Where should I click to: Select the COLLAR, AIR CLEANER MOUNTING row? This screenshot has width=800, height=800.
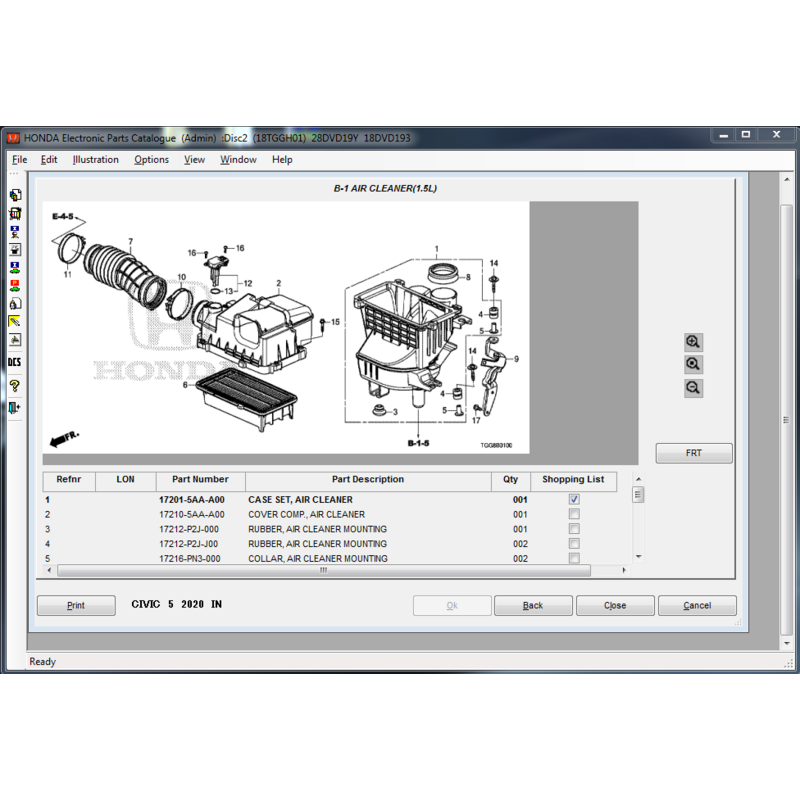tap(317, 558)
